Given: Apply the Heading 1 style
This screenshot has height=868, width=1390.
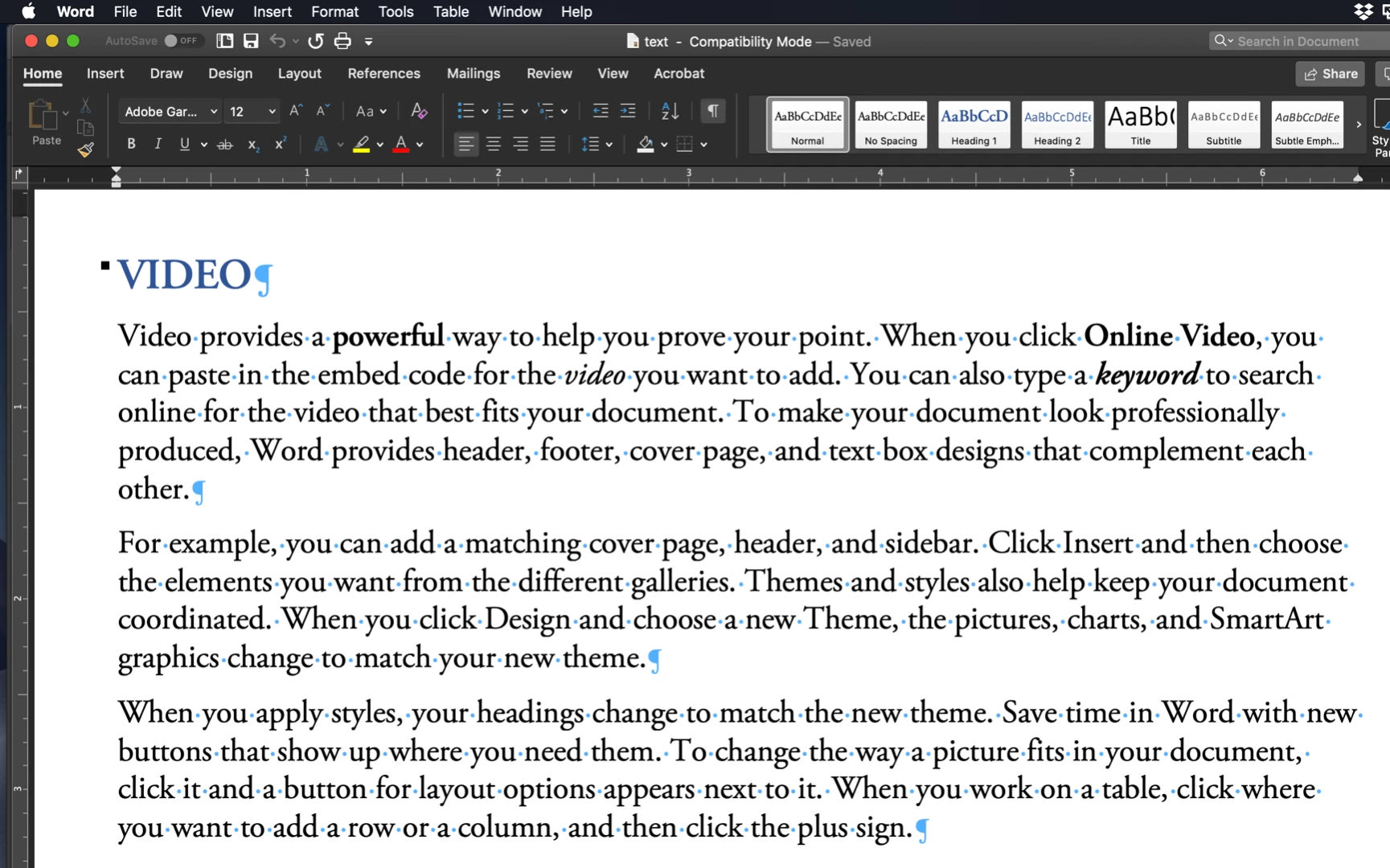Looking at the screenshot, I should click(x=974, y=125).
